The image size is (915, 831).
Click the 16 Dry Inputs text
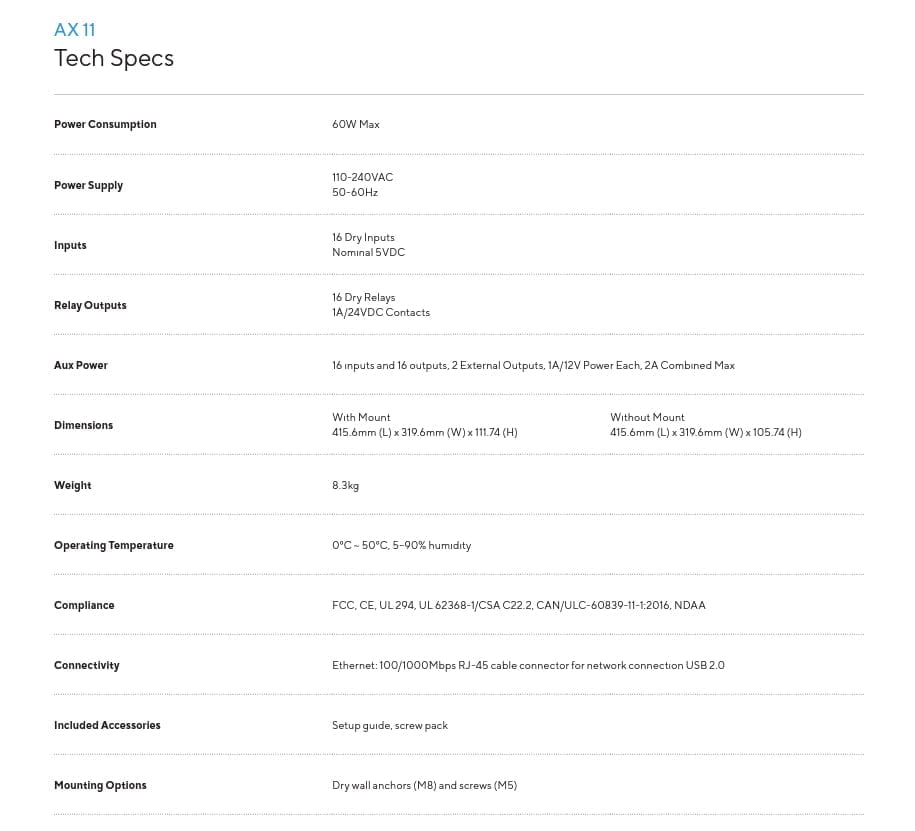(363, 238)
